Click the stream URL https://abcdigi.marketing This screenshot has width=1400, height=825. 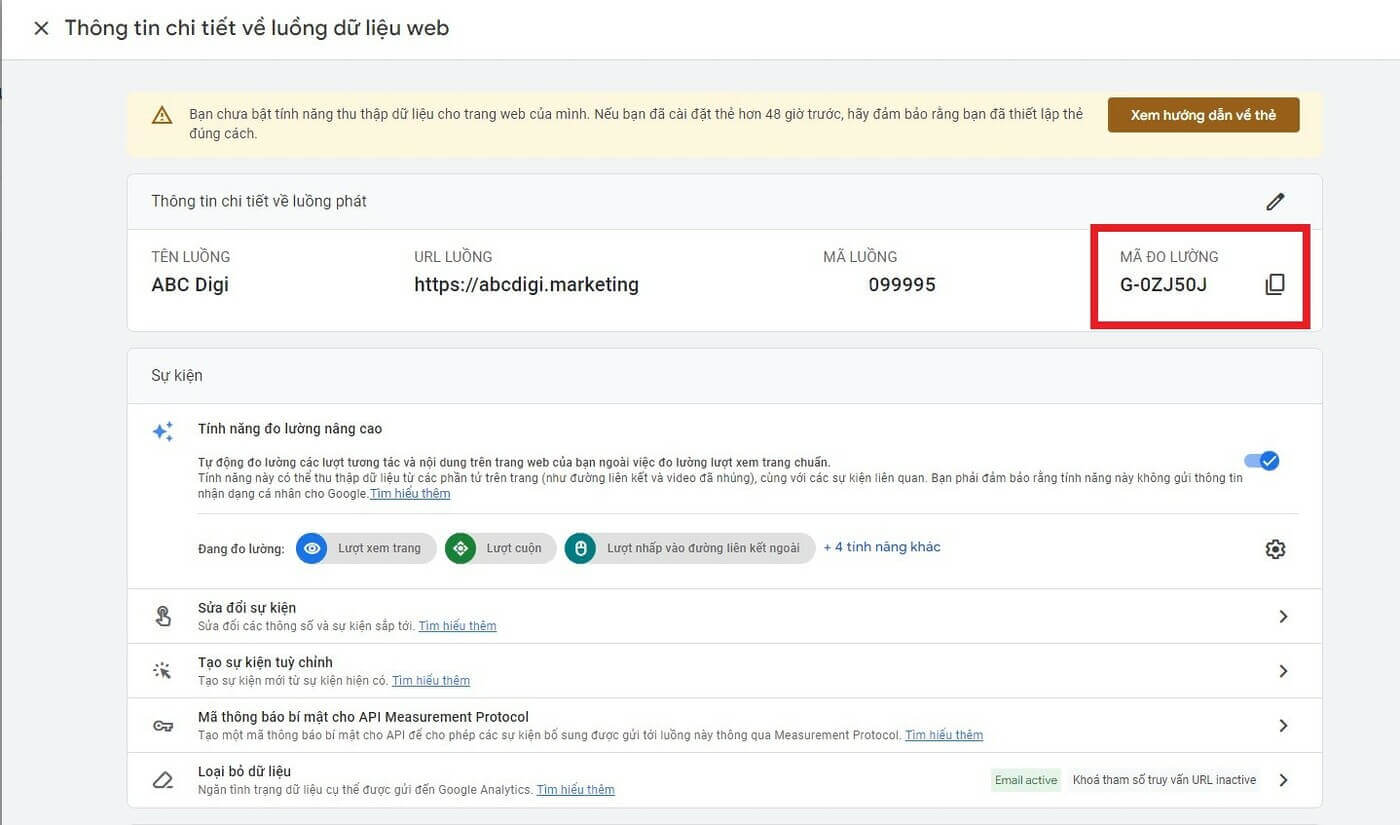point(526,285)
